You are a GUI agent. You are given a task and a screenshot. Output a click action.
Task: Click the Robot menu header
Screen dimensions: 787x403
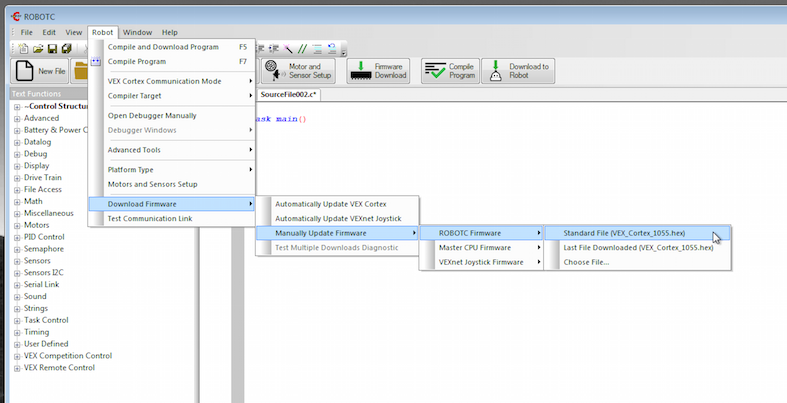point(102,32)
